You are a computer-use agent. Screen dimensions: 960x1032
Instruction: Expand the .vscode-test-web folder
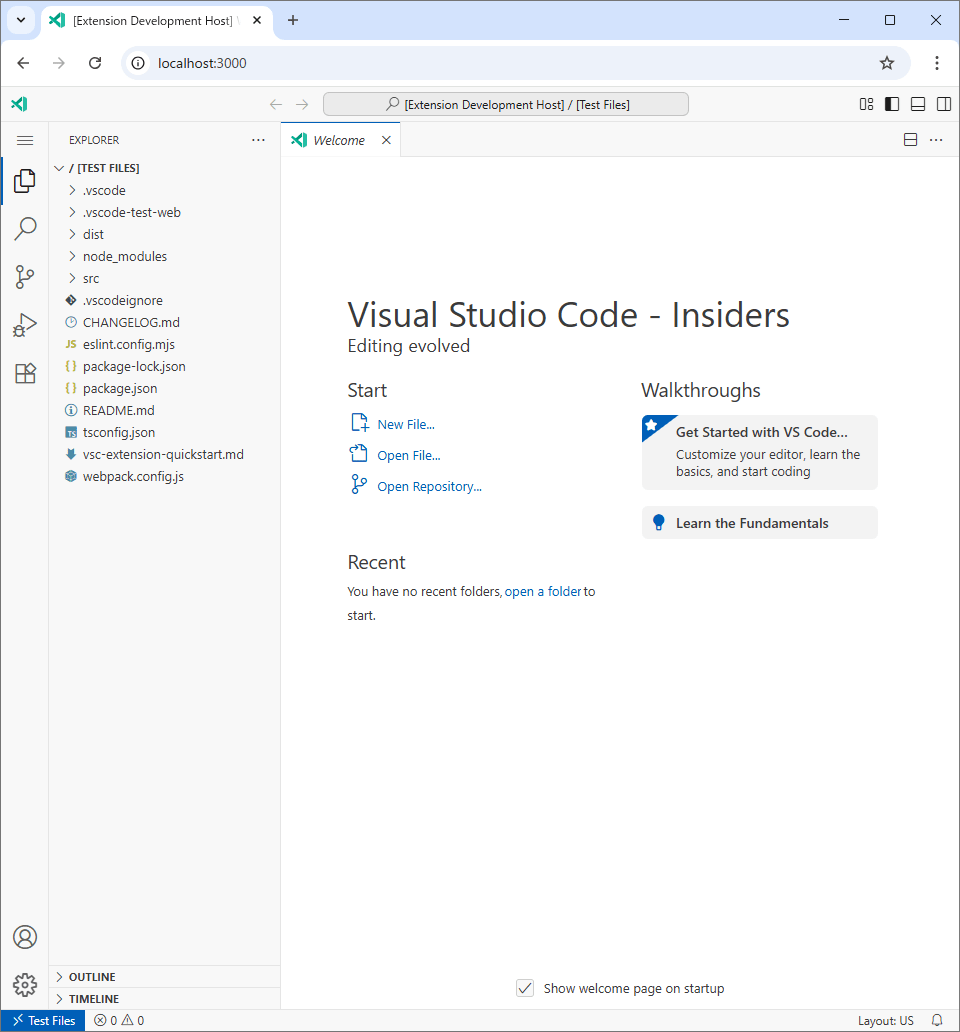164,212
